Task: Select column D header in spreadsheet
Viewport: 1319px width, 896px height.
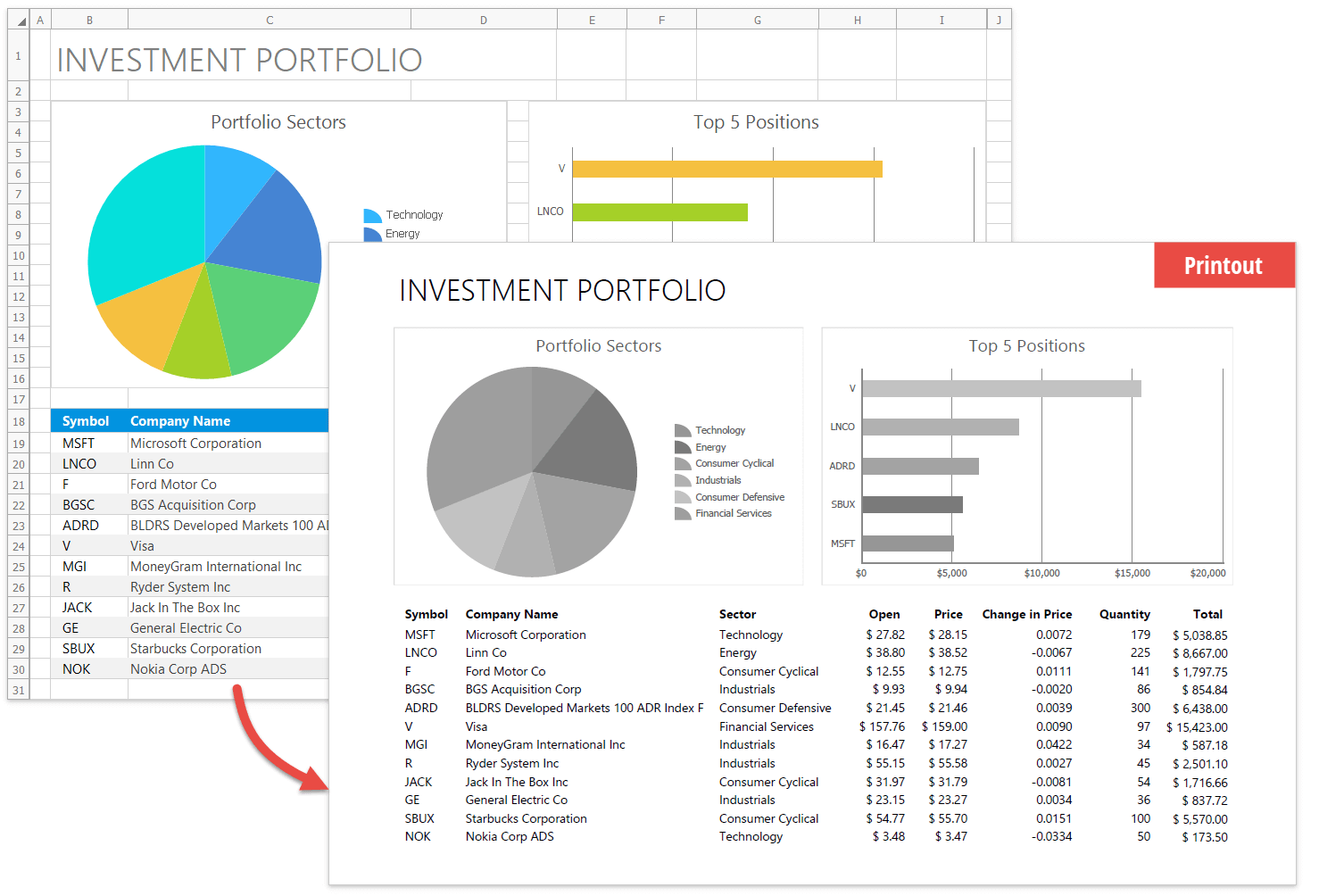Action: tap(484, 20)
